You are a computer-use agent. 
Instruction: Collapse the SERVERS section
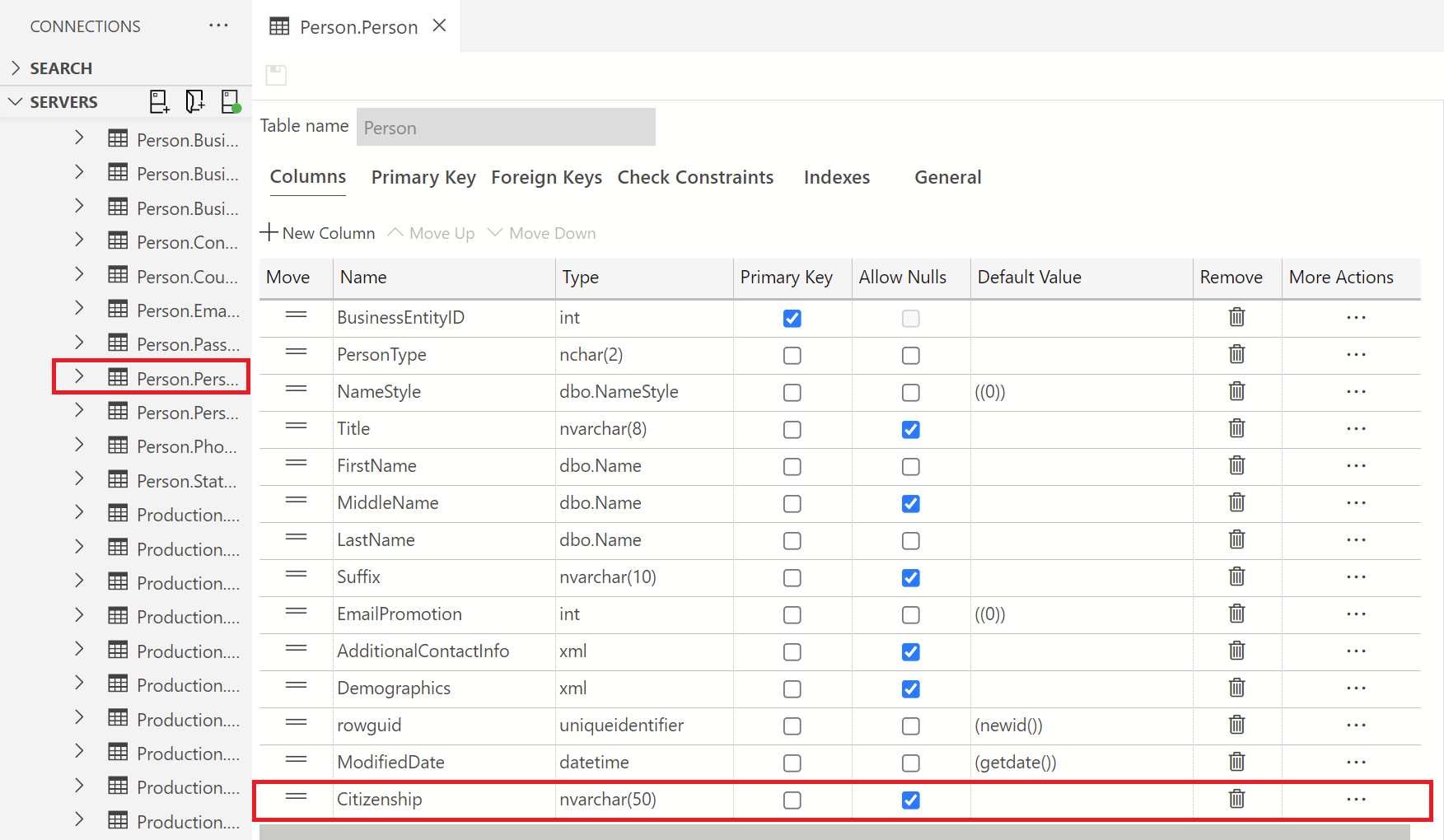[x=15, y=101]
